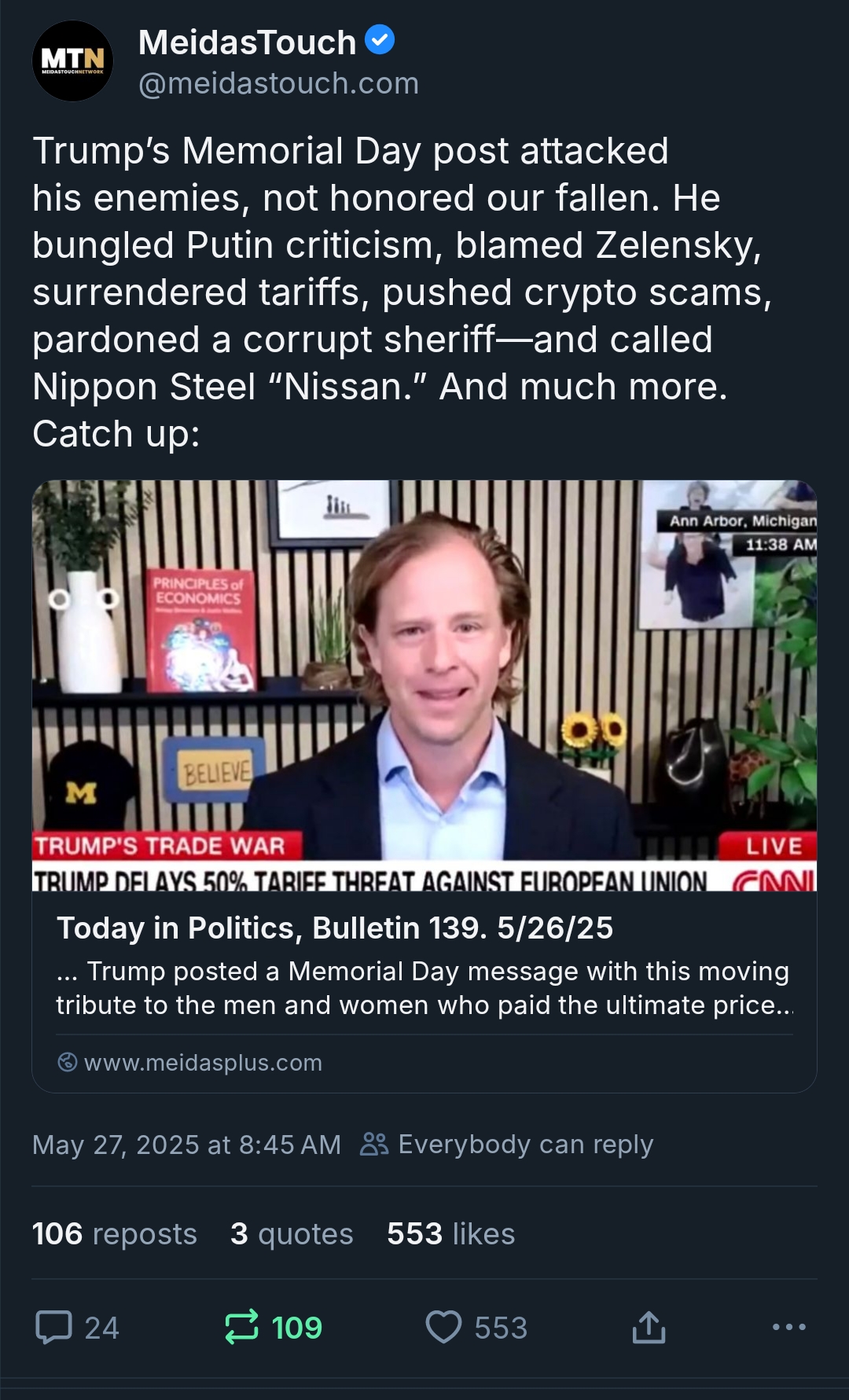Open the CNN interview preview thumbnail

tap(424, 685)
